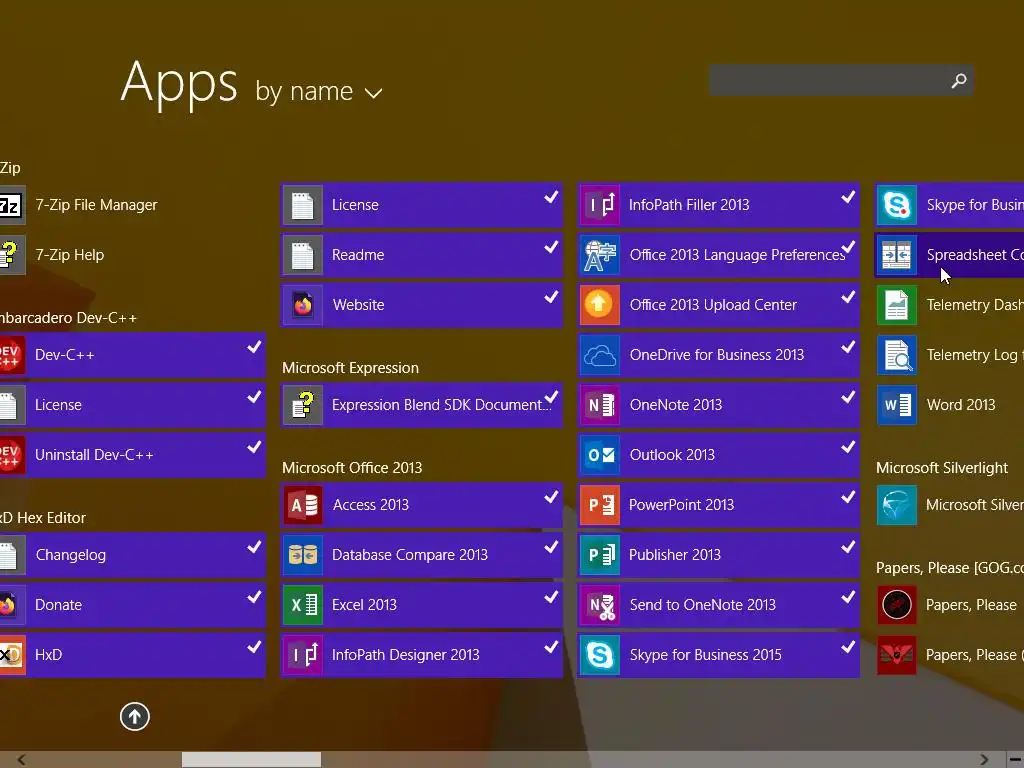1024x768 pixels.
Task: Uncheck the Excel 2013 tile checkmark
Action: pos(551,597)
